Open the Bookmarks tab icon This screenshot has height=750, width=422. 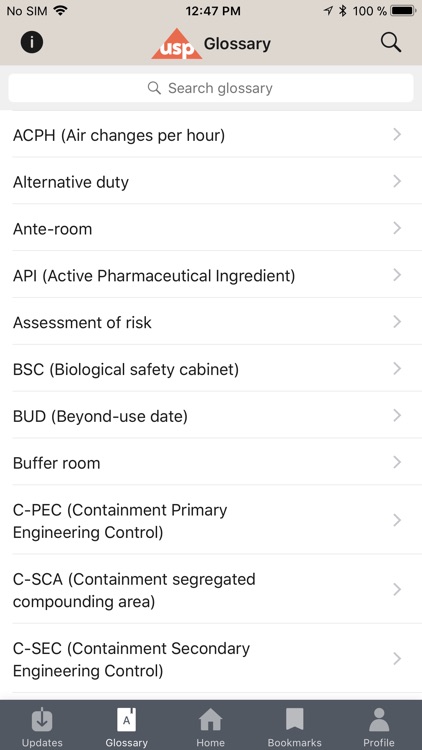[x=295, y=719]
